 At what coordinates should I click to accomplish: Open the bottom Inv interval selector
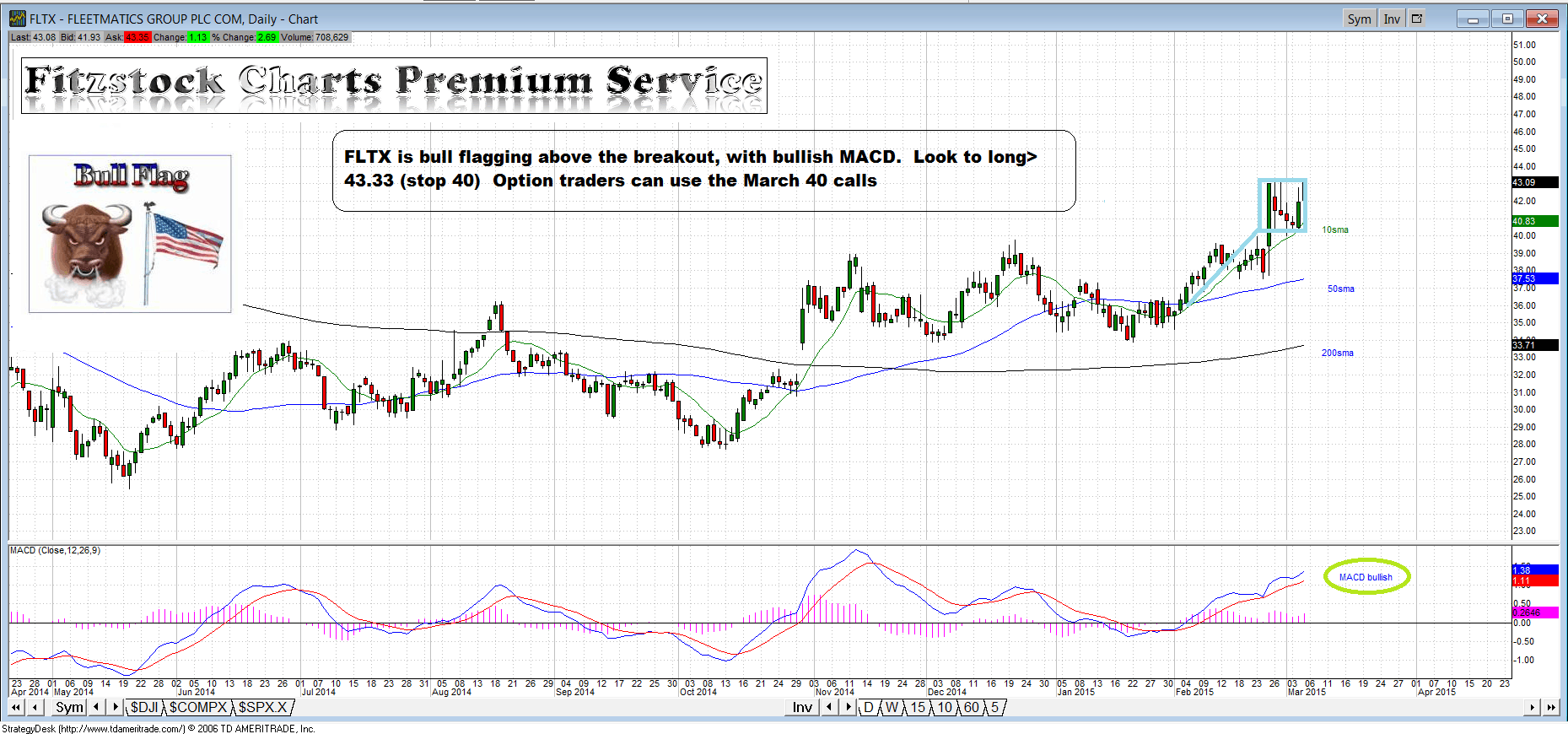point(802,708)
